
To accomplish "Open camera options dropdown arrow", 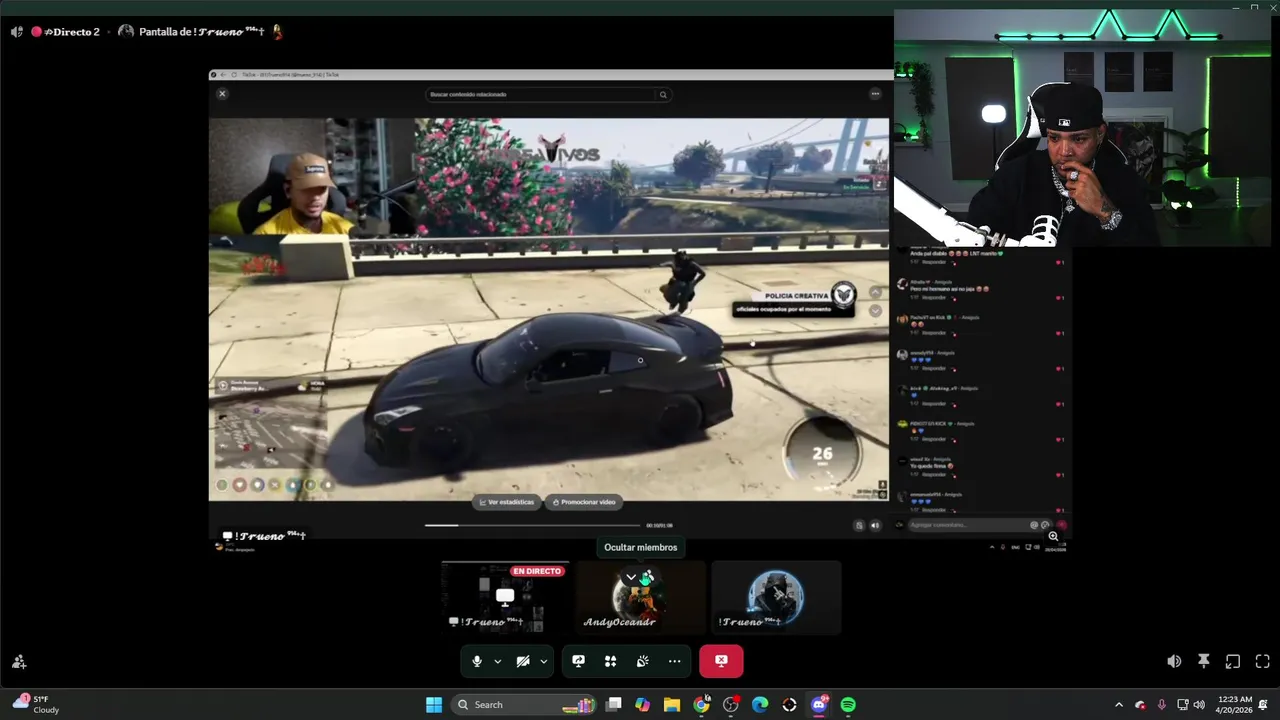I will coord(544,661).
